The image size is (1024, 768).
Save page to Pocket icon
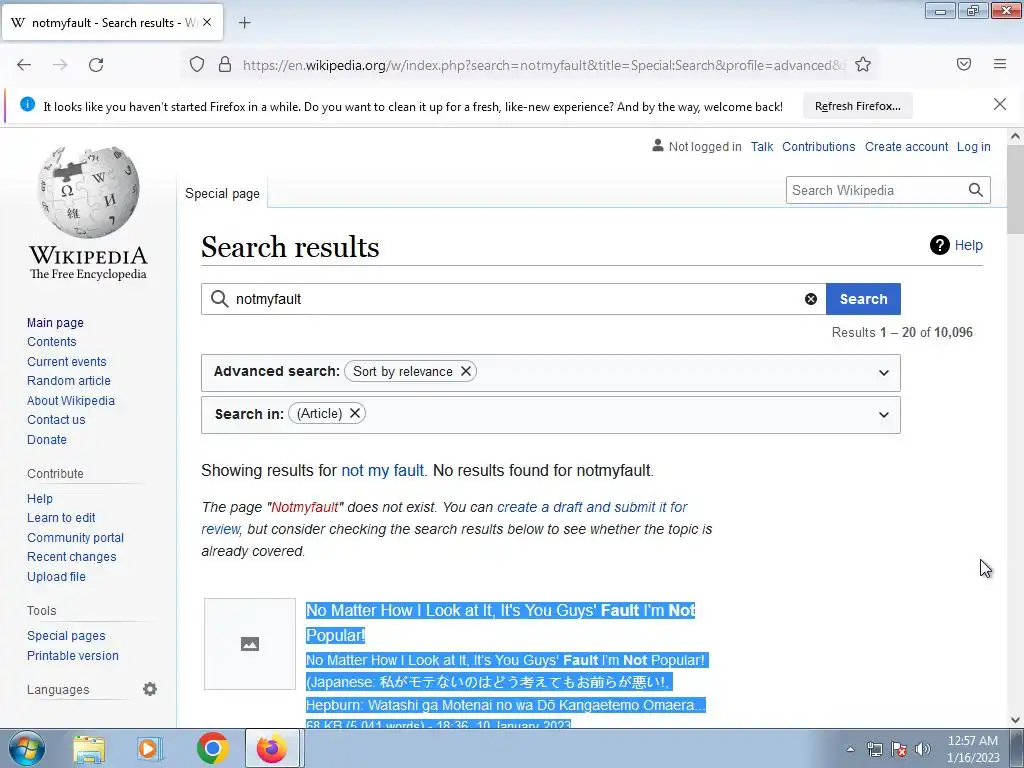pyautogui.click(x=963, y=64)
